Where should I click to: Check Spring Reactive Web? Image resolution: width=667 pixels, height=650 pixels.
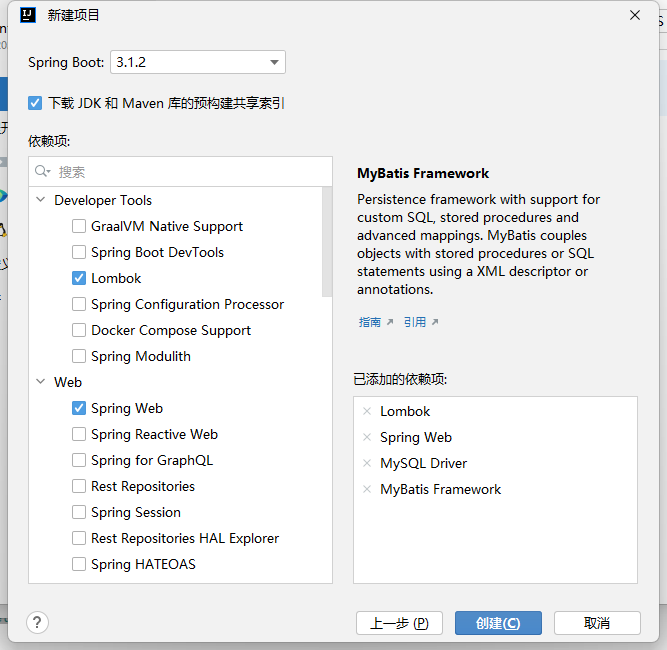(79, 434)
